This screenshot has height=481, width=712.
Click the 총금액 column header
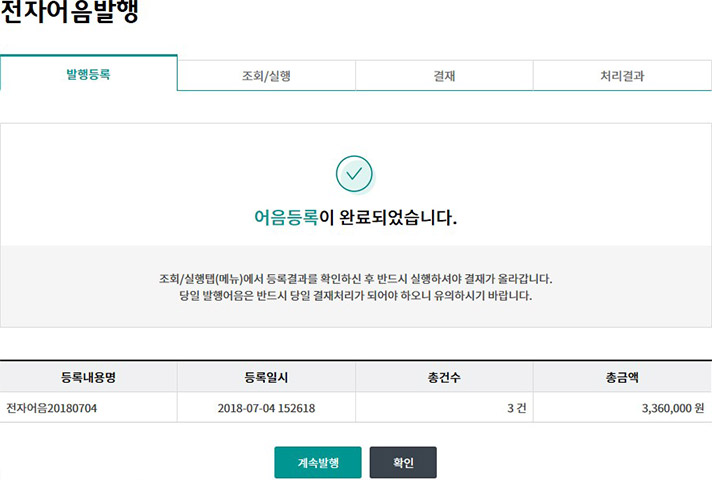[x=622, y=377]
